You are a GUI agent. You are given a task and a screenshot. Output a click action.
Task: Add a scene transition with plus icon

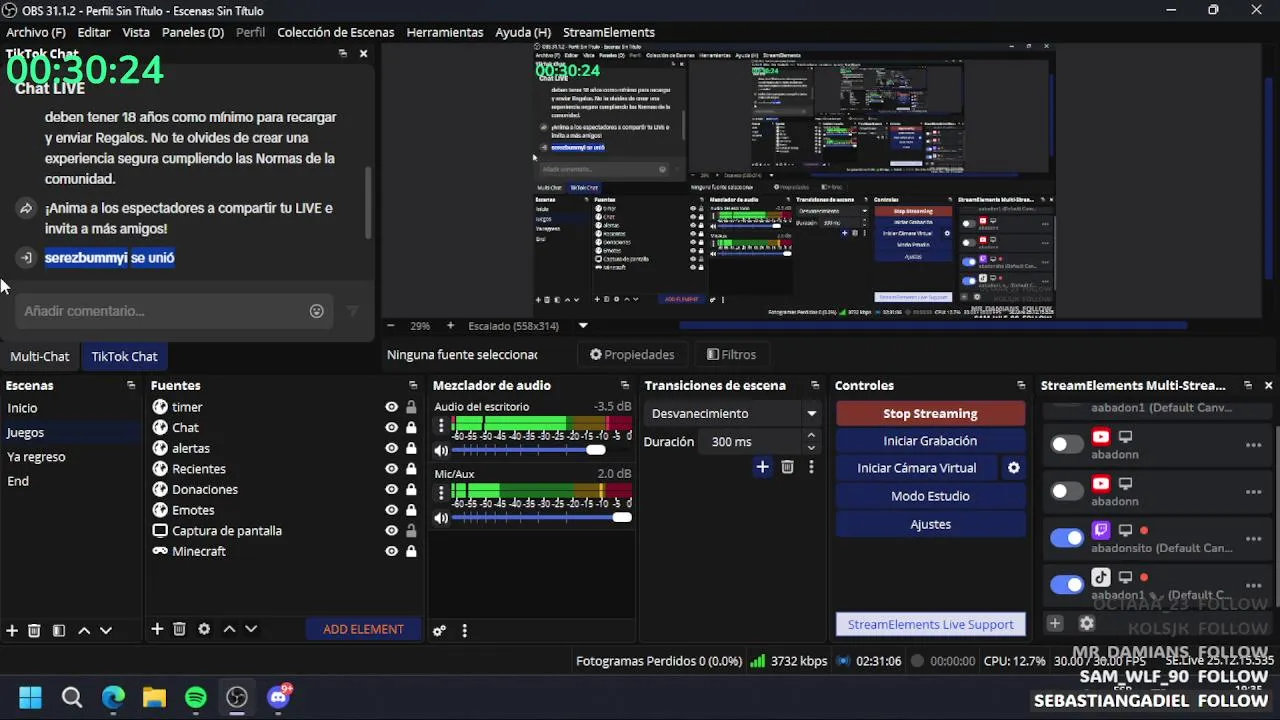click(x=762, y=467)
